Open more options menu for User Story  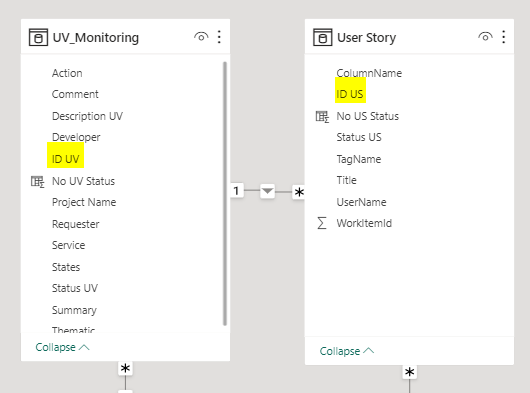[503, 37]
